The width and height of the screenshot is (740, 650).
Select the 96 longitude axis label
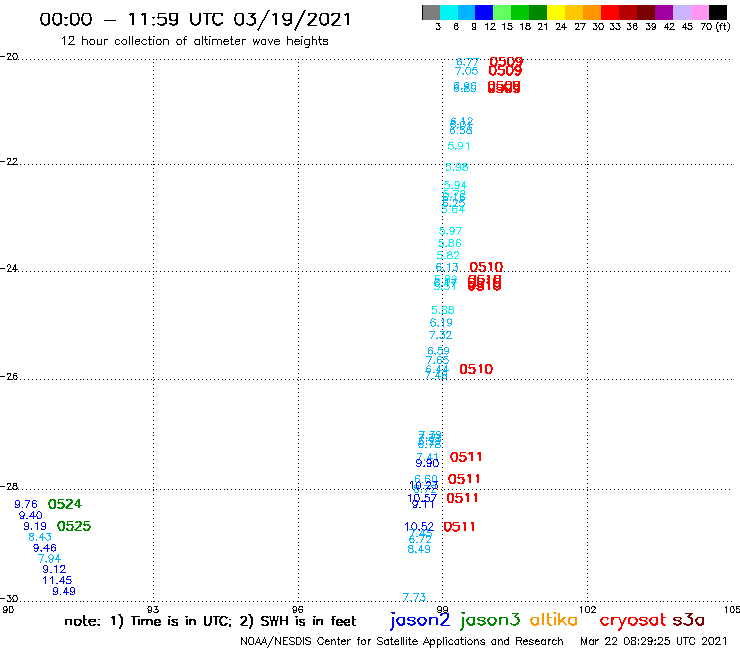[x=298, y=609]
